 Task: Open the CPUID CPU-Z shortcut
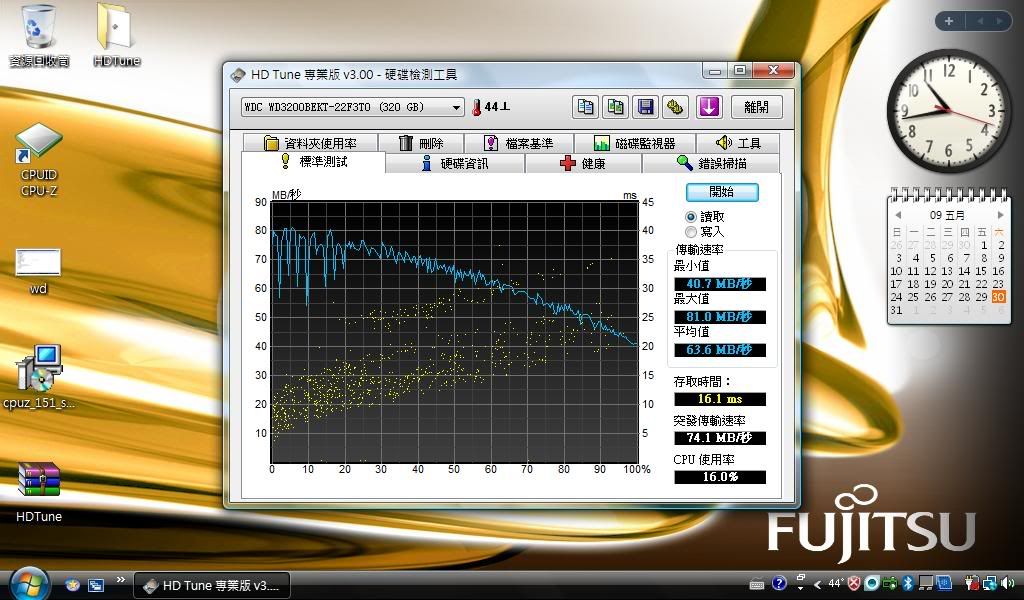tap(39, 160)
